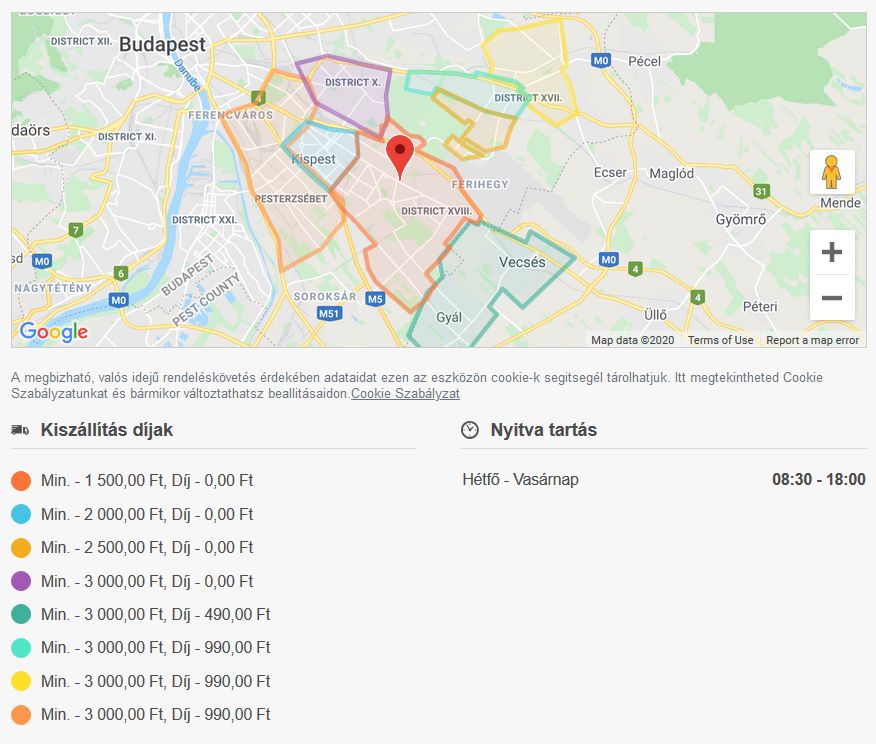Click the Maglód town label

[x=671, y=174]
